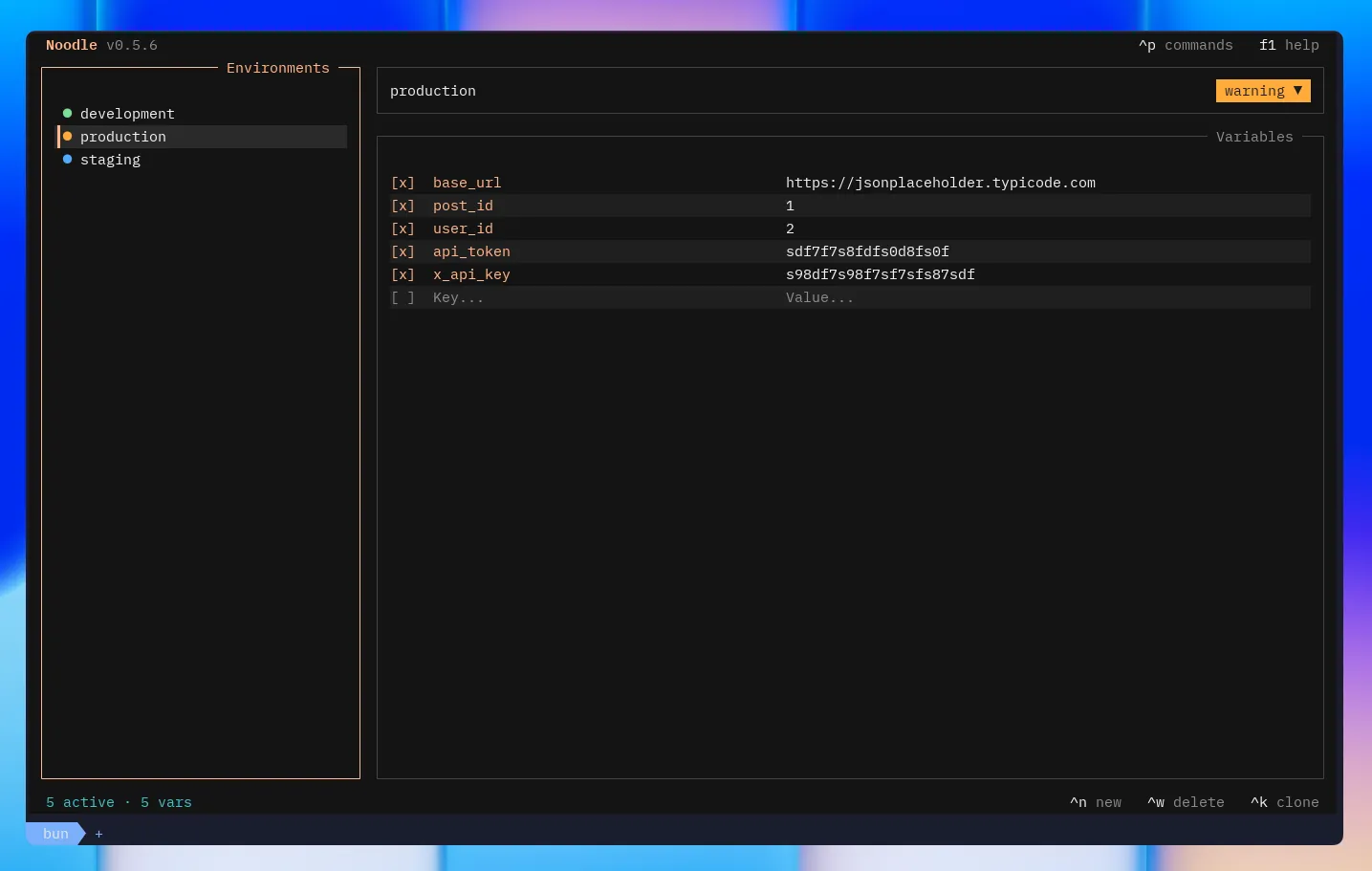This screenshot has width=1372, height=871.
Task: Click the sdf7f7s8fdfs0d8fs0f token value
Action: tap(867, 251)
